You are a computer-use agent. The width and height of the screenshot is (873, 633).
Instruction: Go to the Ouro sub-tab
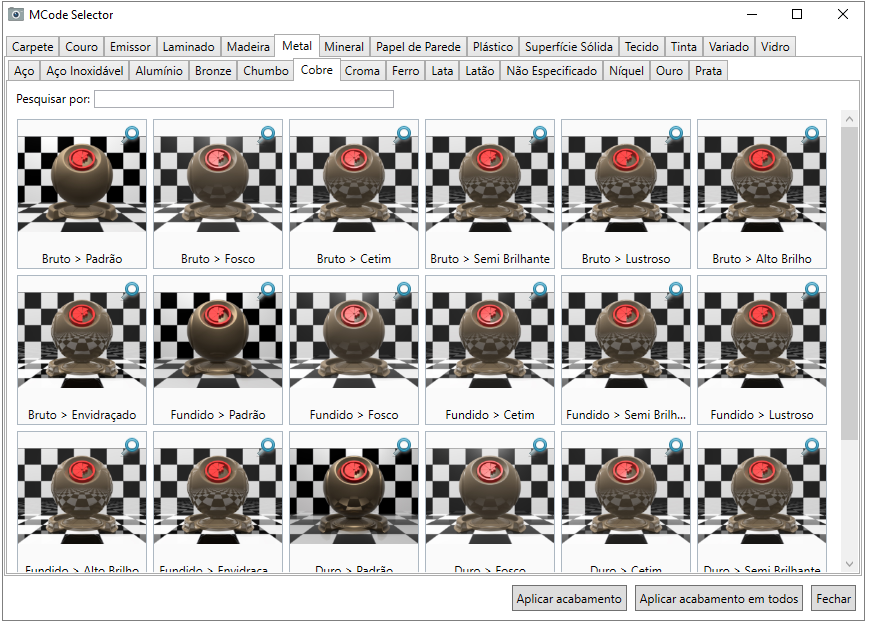coord(669,71)
